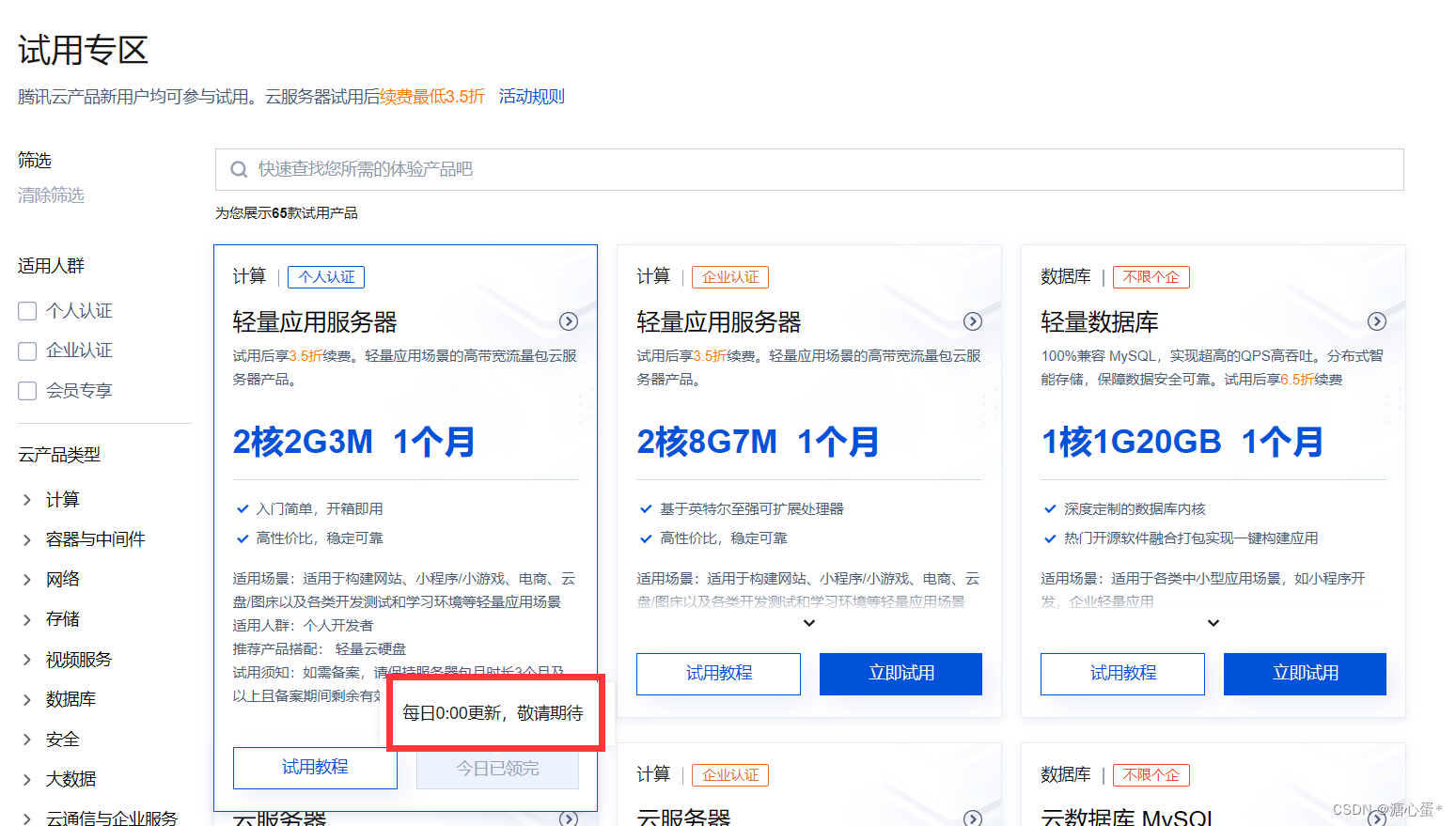Image resolution: width=1456 pixels, height=826 pixels.
Task: Click the 2核8G7M 1个月 spec text
Action: coord(759,442)
